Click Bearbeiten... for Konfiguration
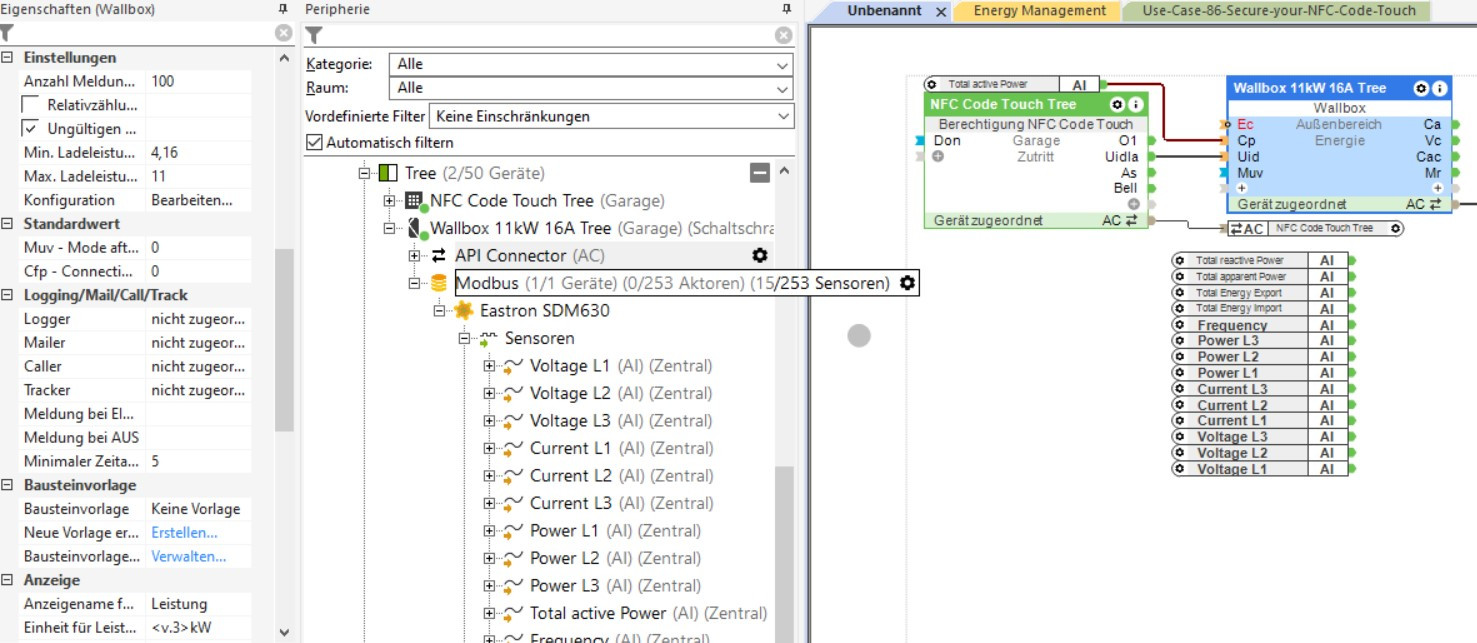The width and height of the screenshot is (1477, 643). [192, 200]
